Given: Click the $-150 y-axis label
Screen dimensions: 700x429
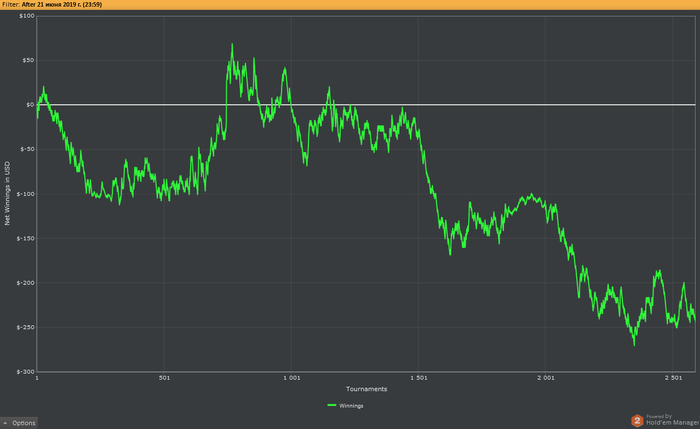Looking at the screenshot, I should [25, 238].
